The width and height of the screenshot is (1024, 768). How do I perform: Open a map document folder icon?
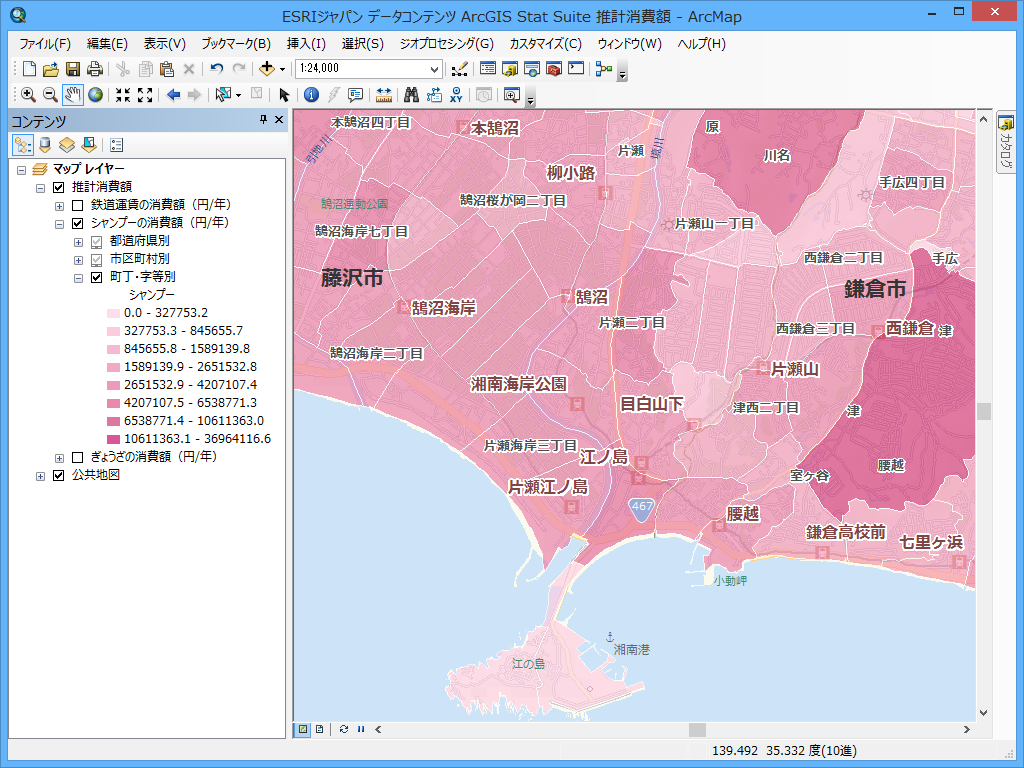[x=50, y=69]
